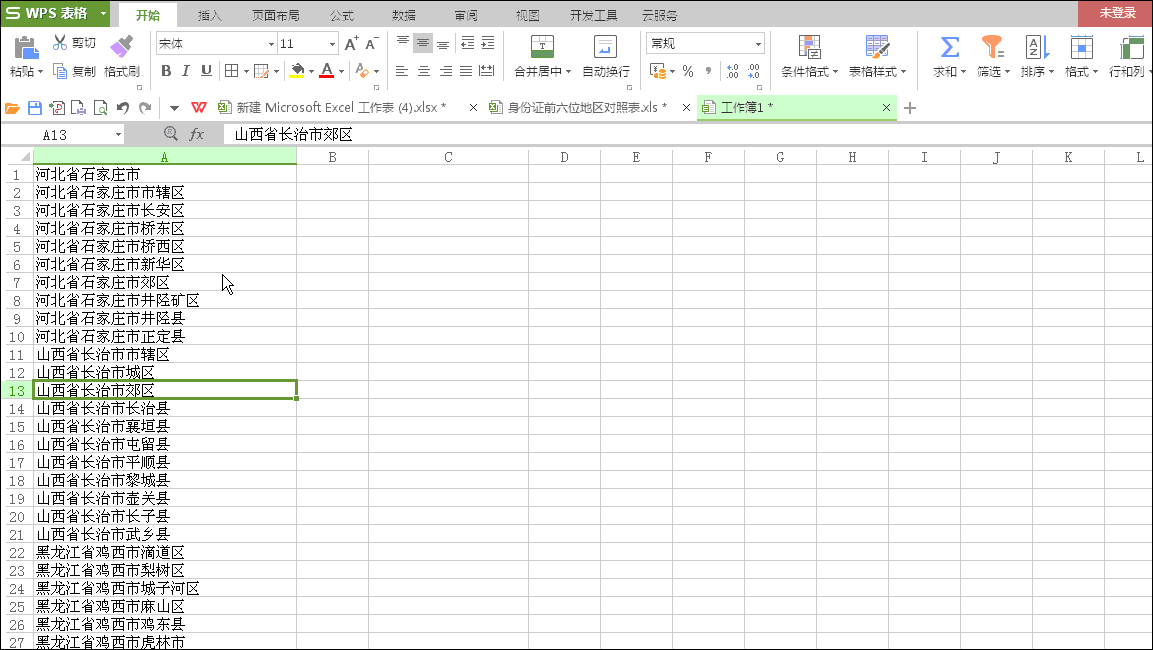Click the Table Style (表格样式) icon

pos(877,46)
